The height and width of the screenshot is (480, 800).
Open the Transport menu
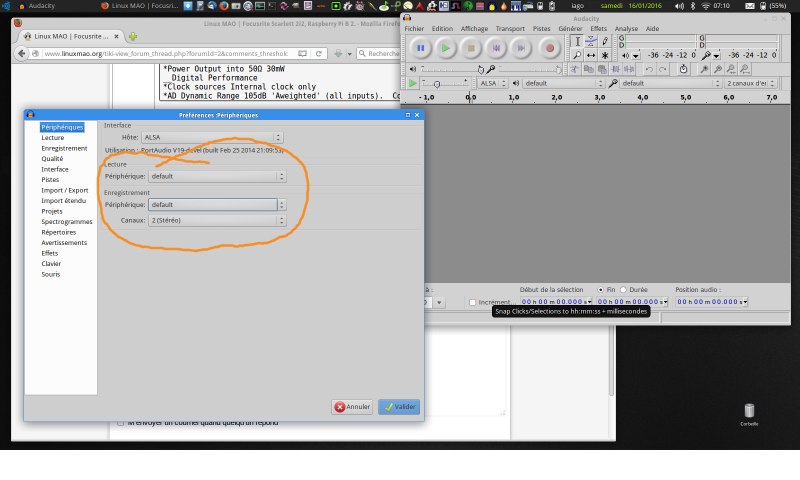click(510, 29)
